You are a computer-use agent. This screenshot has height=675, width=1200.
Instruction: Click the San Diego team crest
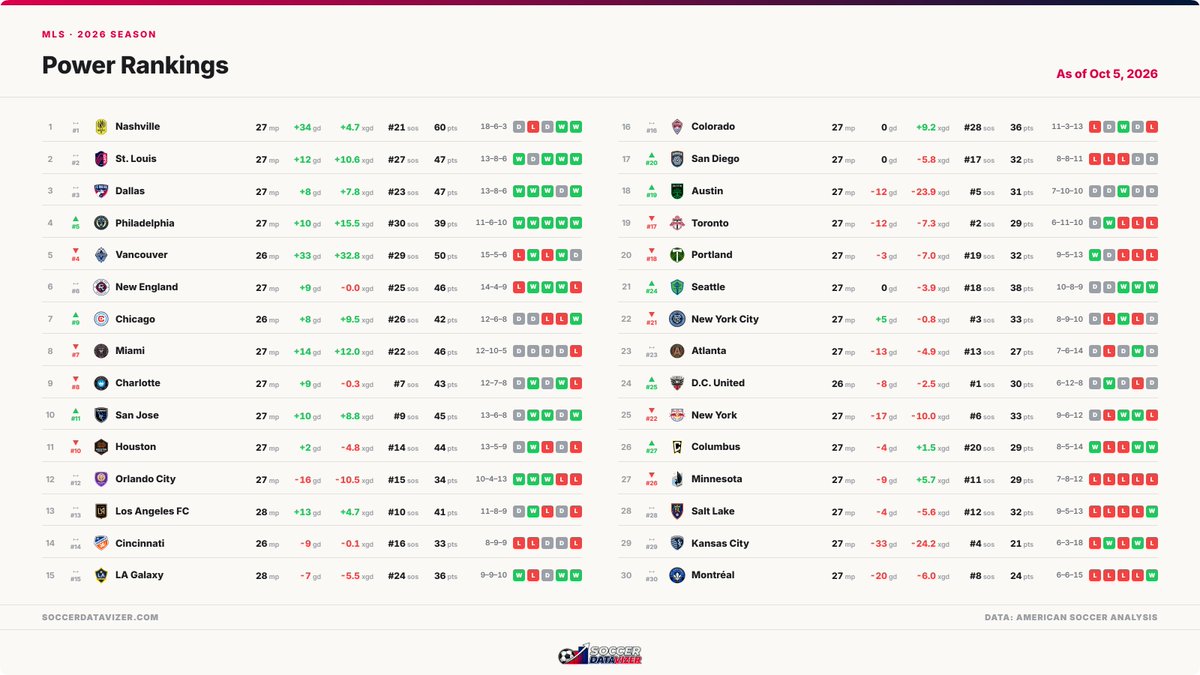[677, 159]
